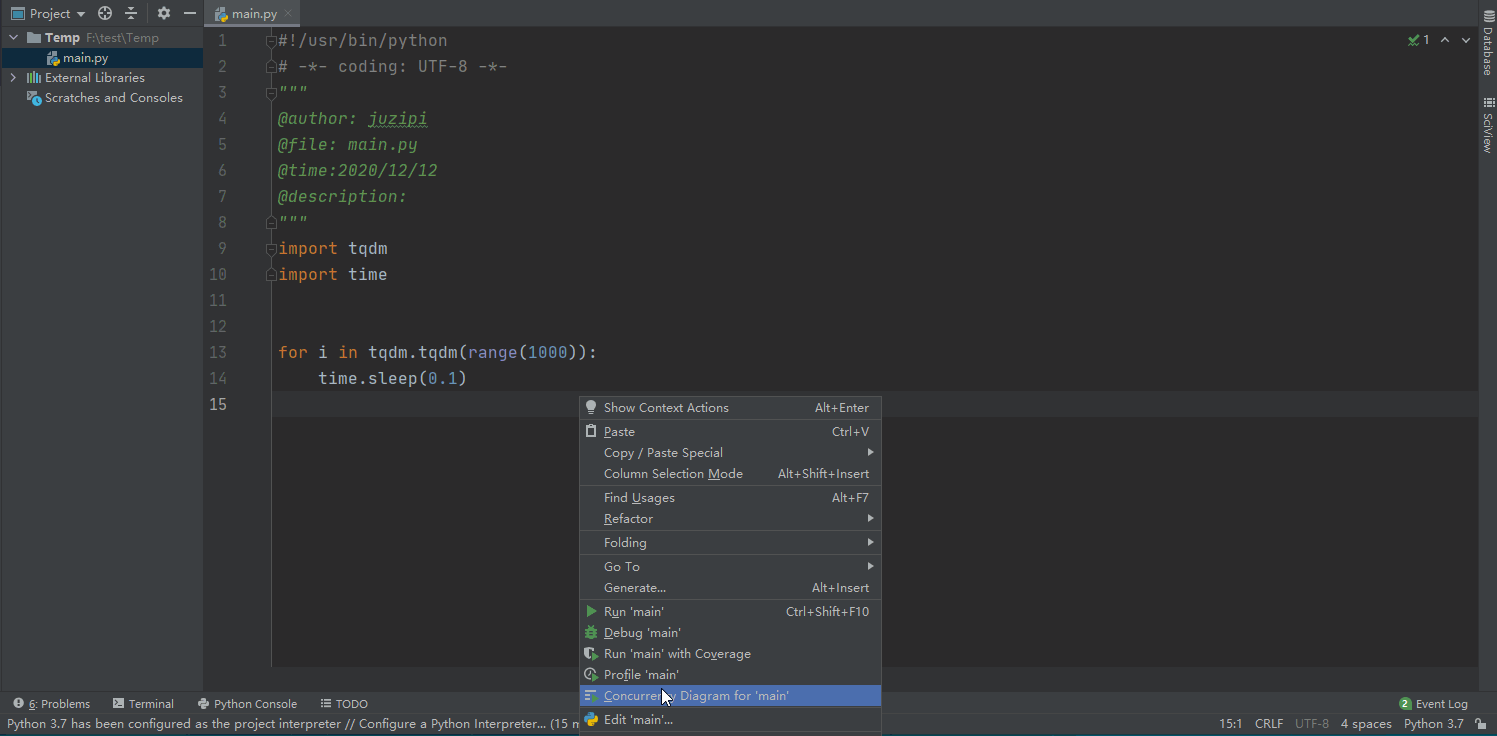Change 4 spaces indent setting
Screen dimensions: 1497x736
coord(1366,724)
